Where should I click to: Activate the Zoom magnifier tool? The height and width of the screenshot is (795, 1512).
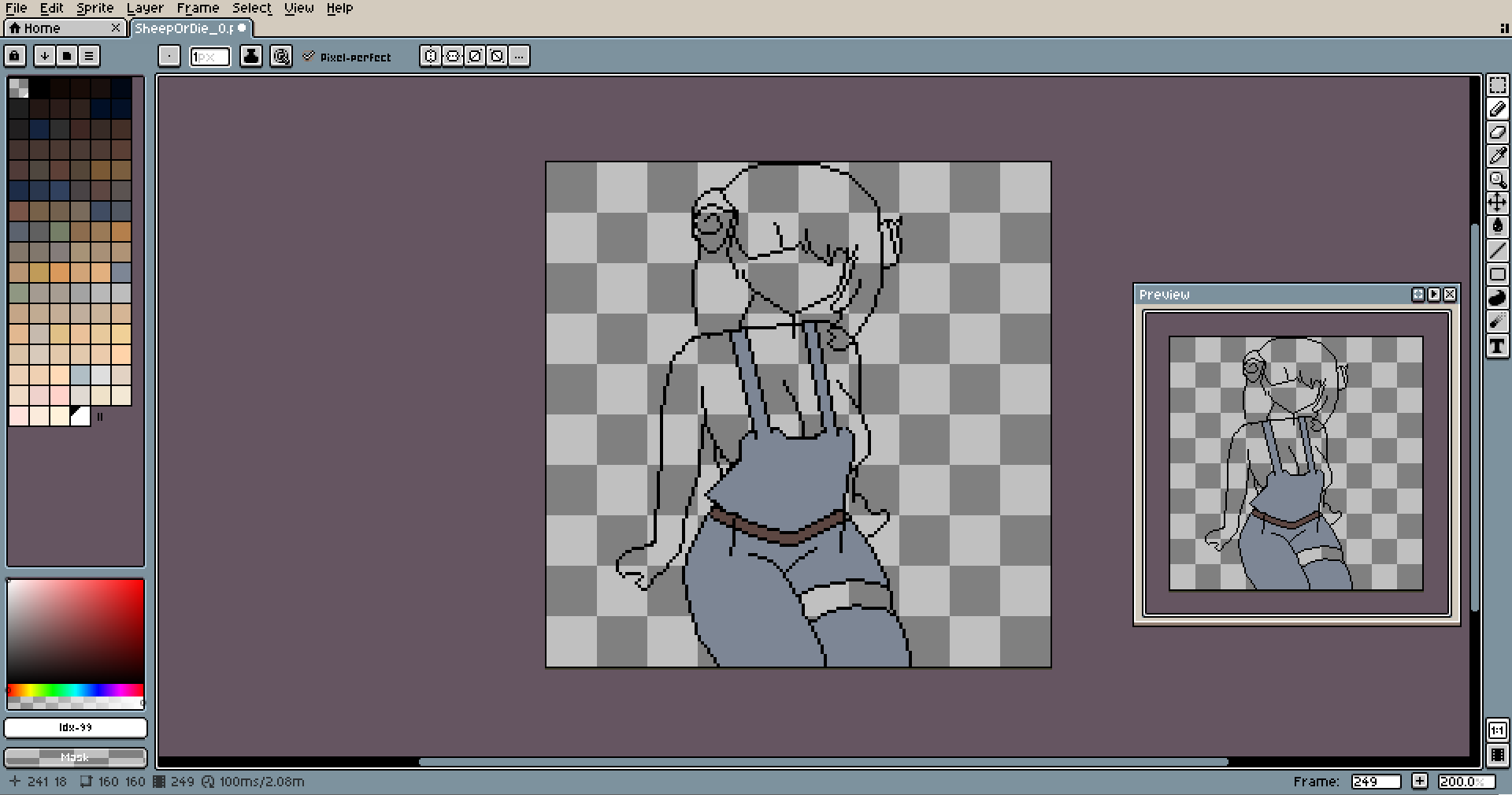tap(1497, 180)
